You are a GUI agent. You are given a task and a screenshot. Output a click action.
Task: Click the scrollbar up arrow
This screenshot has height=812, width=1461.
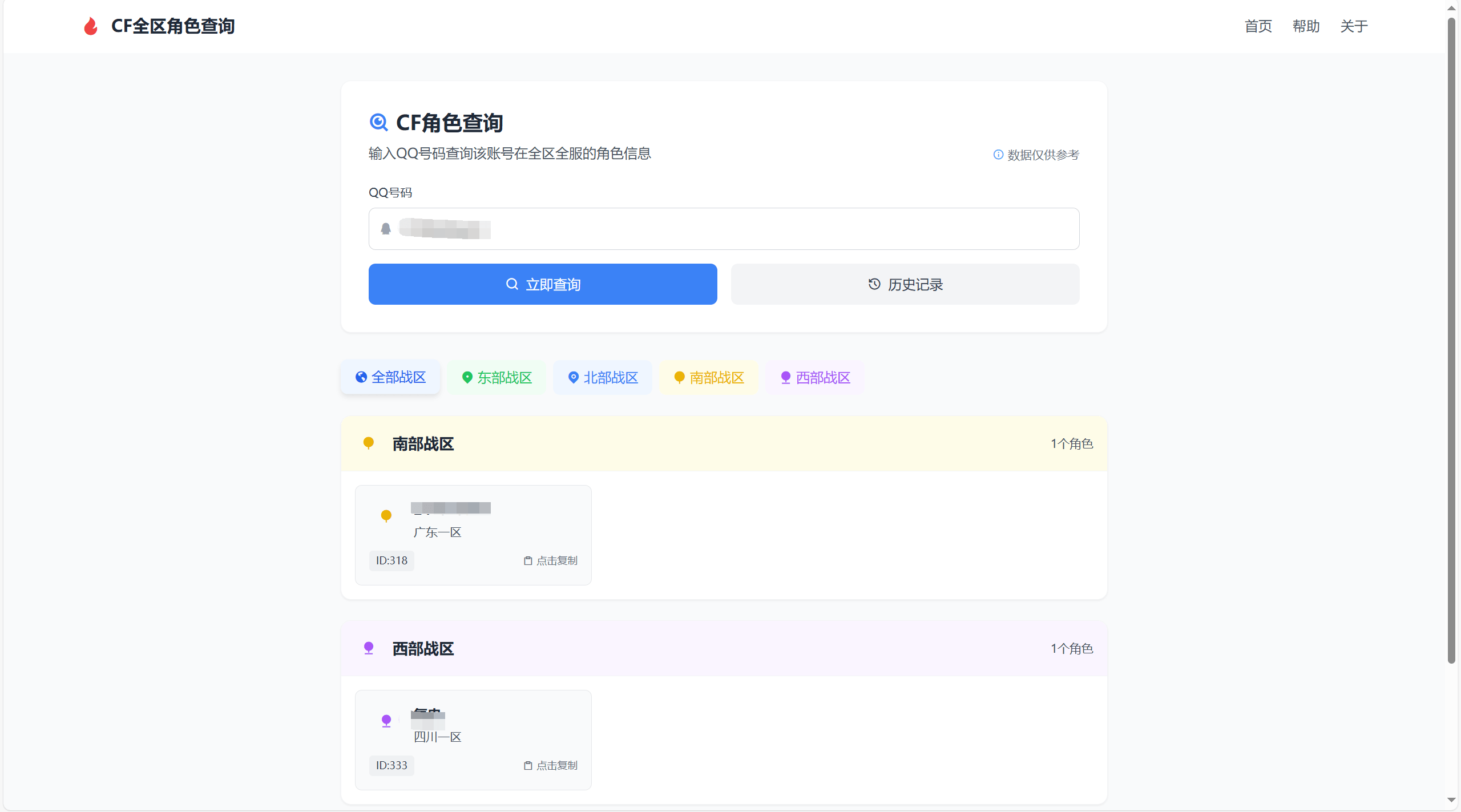[1452, 8]
